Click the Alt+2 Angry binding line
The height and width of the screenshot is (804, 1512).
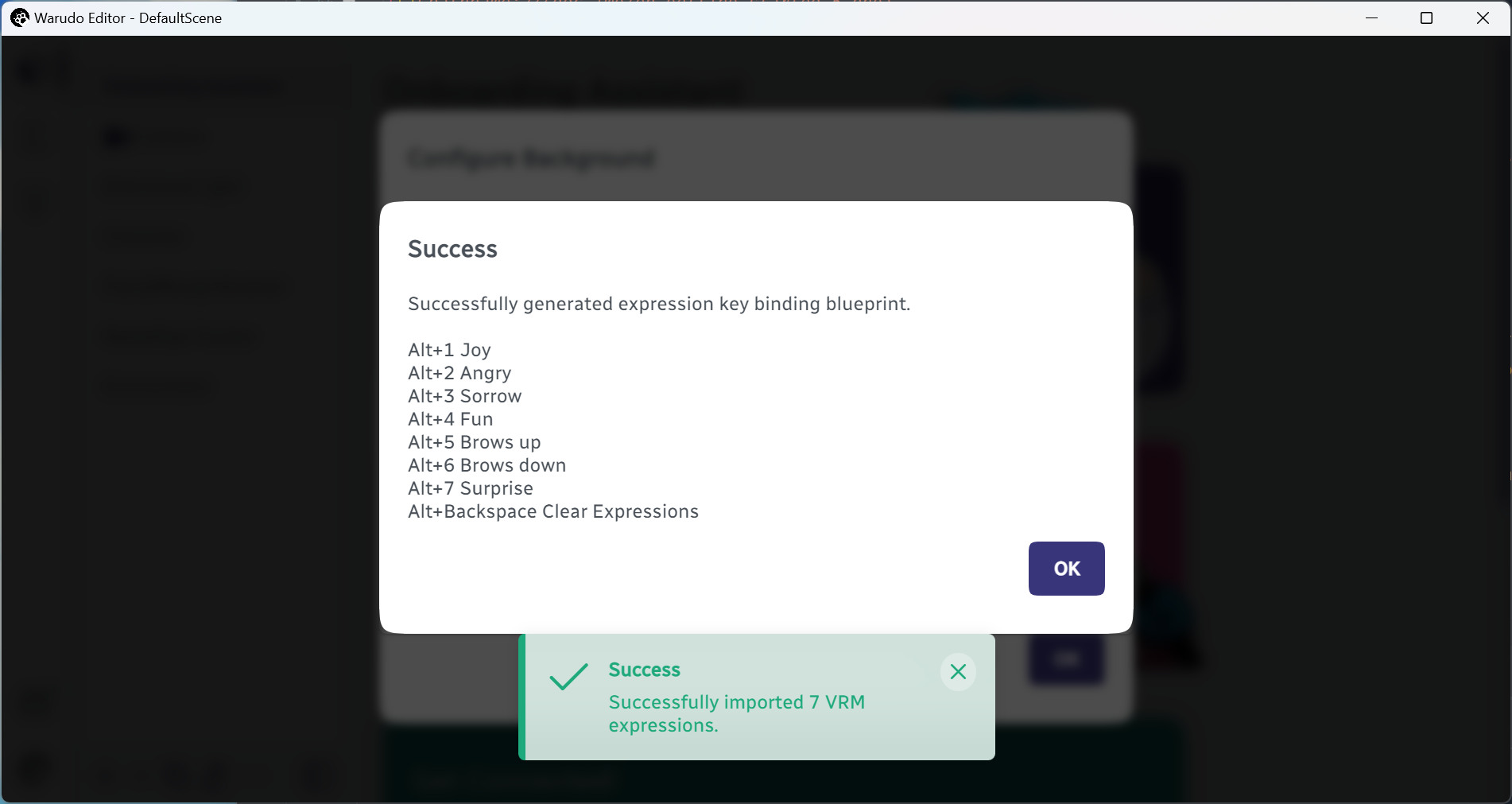(459, 373)
